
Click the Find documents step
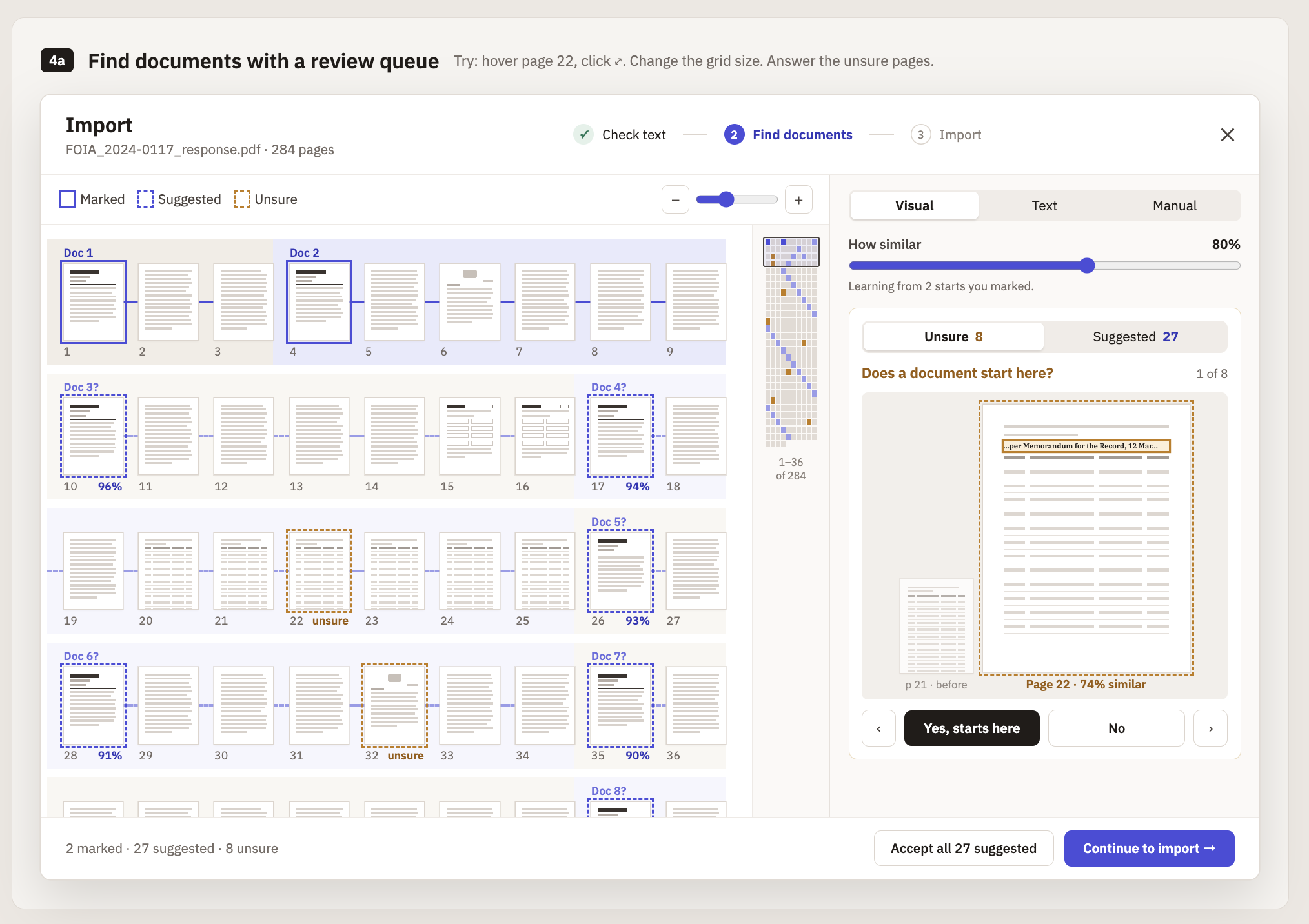tap(788, 135)
